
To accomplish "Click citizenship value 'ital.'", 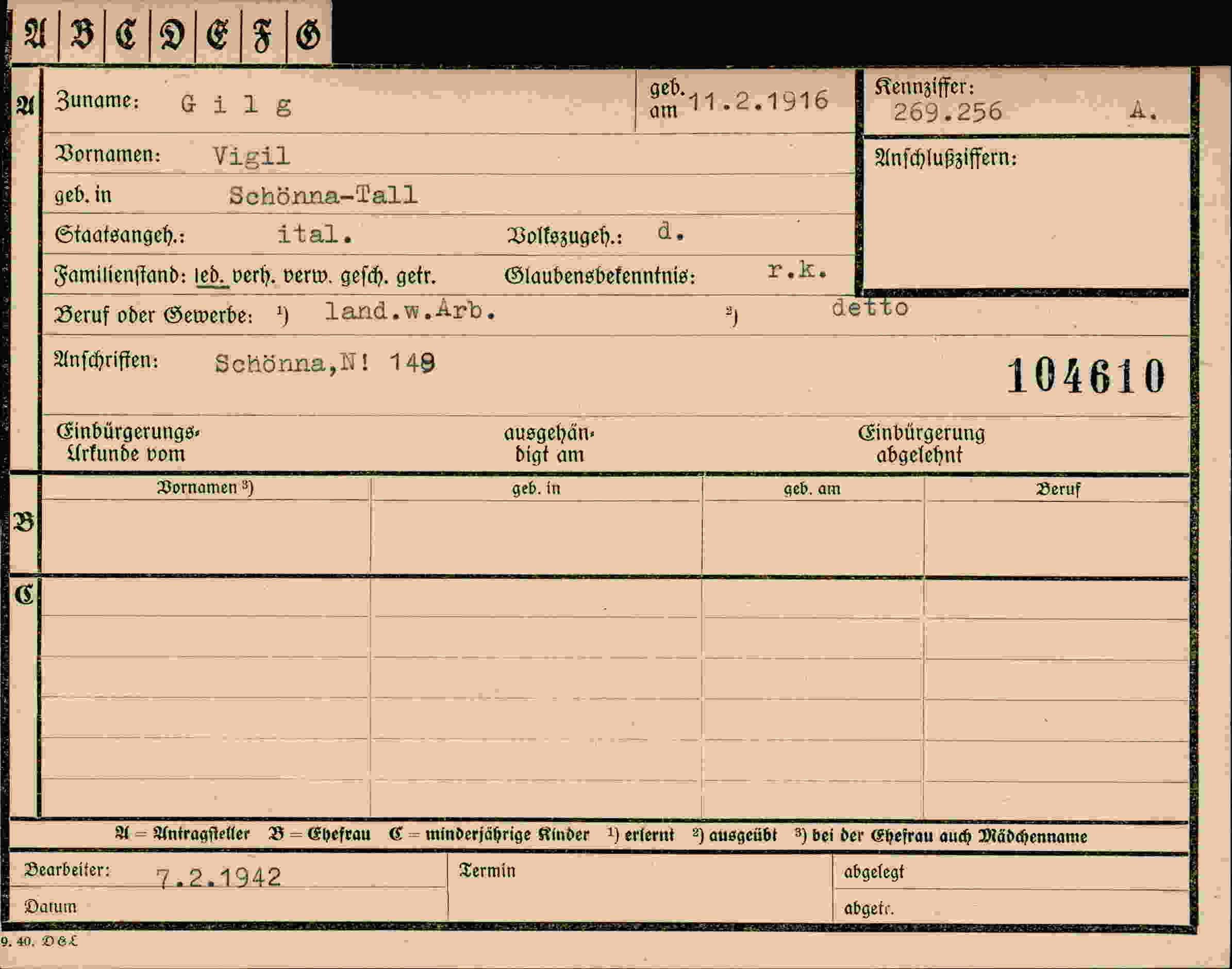I will [x=315, y=235].
